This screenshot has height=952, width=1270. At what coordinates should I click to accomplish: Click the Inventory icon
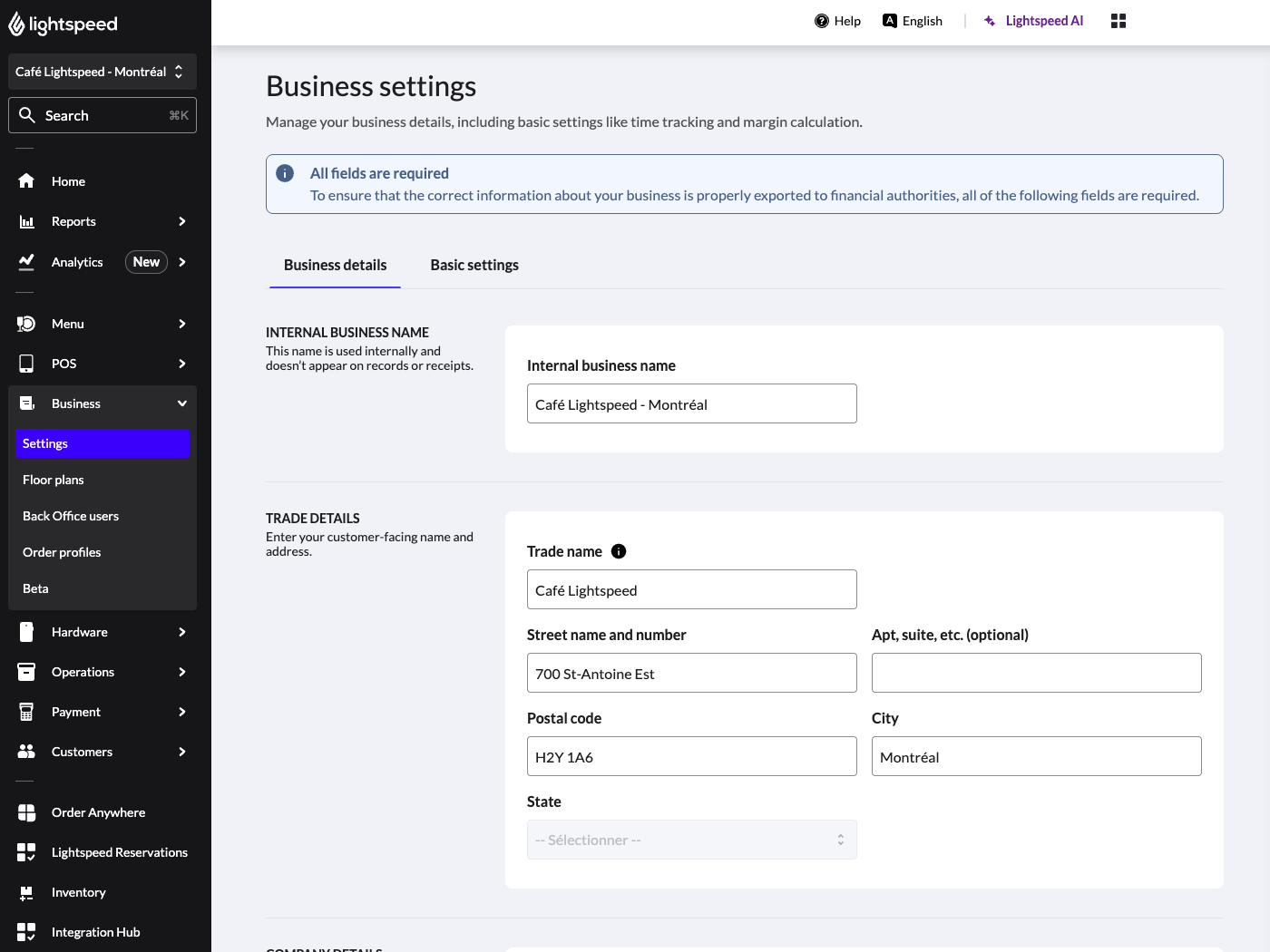[x=26, y=892]
